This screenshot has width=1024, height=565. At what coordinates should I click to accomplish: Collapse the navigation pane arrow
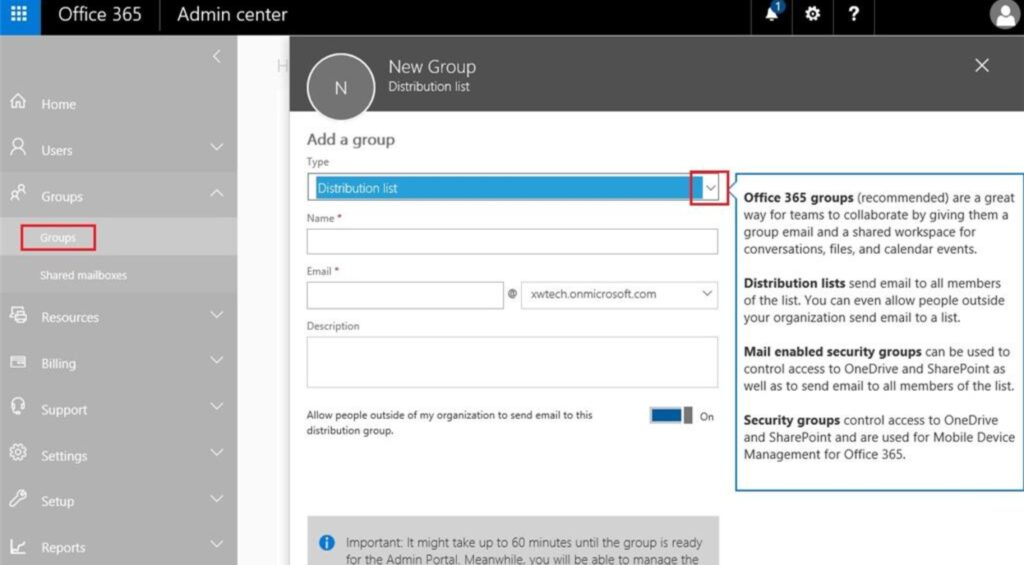[217, 57]
